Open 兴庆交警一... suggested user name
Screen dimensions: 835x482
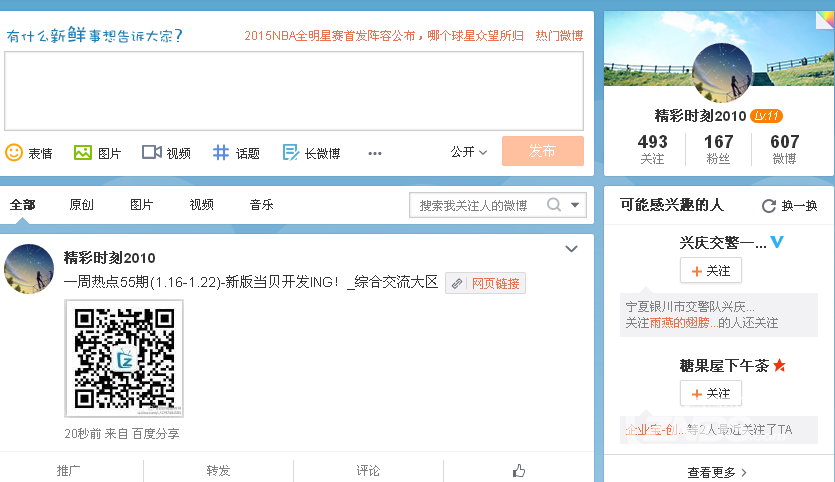tap(723, 243)
